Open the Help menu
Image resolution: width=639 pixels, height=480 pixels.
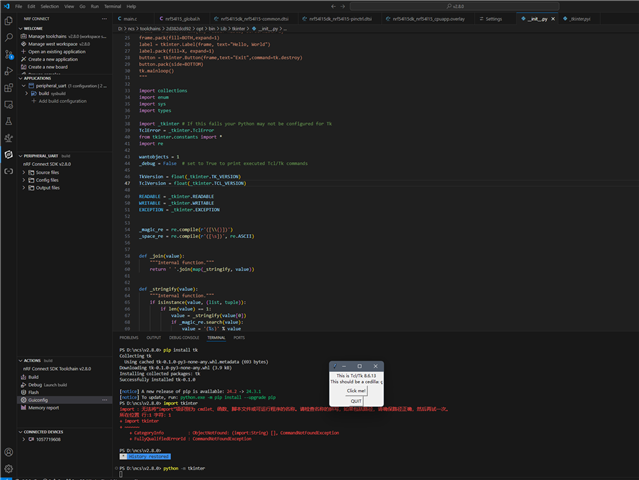point(131,6)
